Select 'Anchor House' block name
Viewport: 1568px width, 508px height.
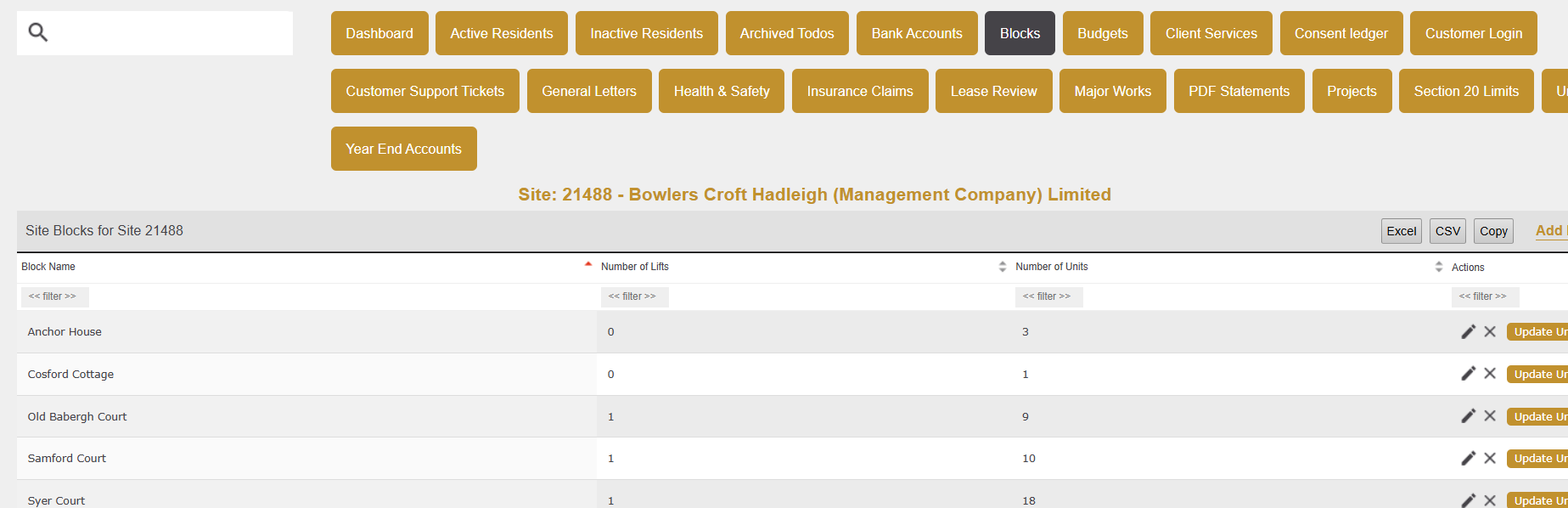65,331
